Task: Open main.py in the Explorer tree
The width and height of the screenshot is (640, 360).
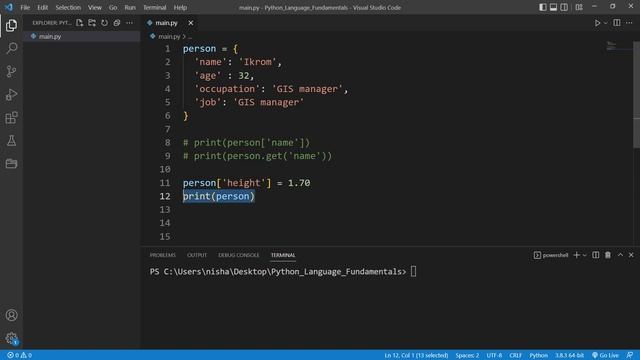Action: click(x=82, y=36)
